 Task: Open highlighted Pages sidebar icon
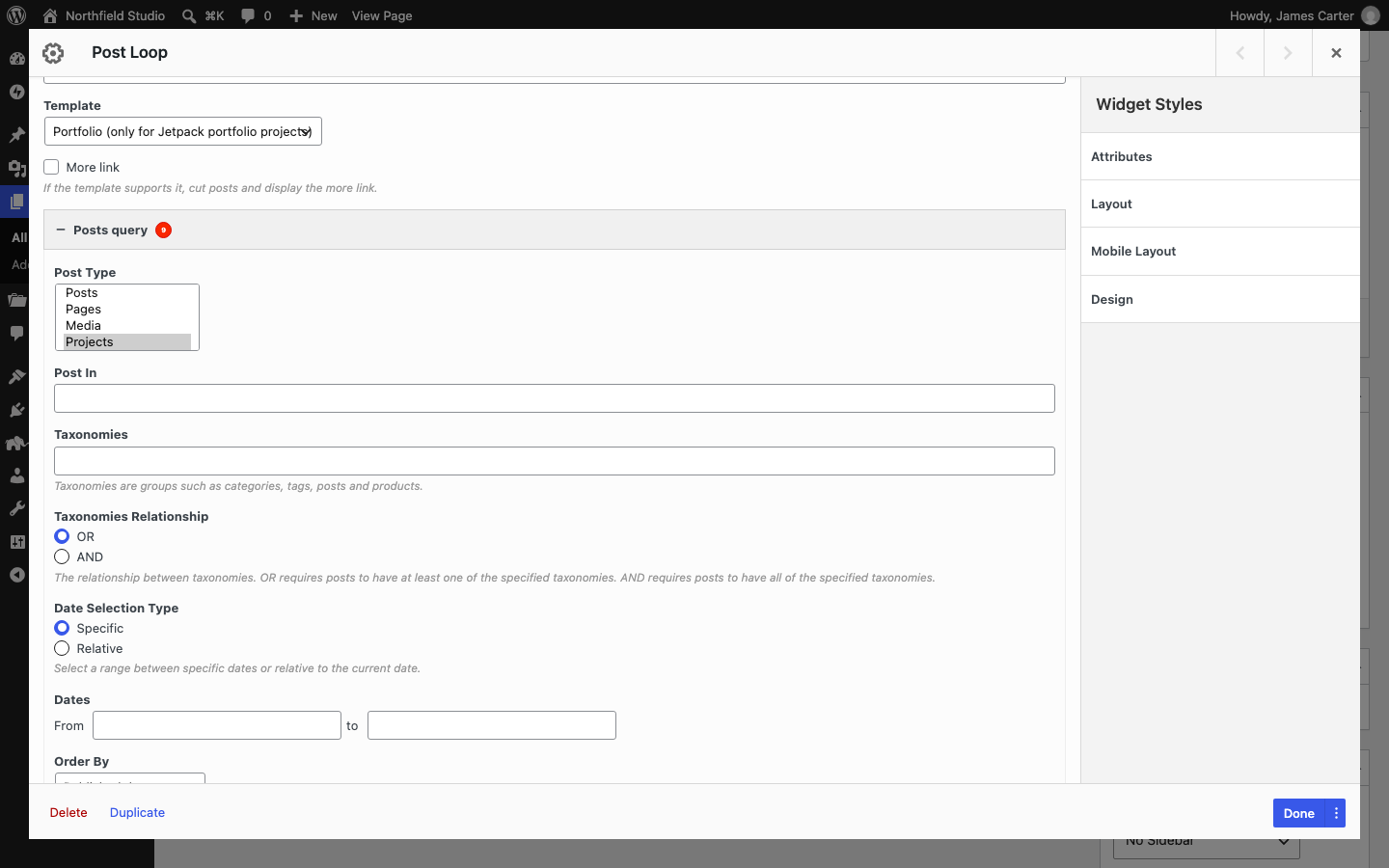16,202
